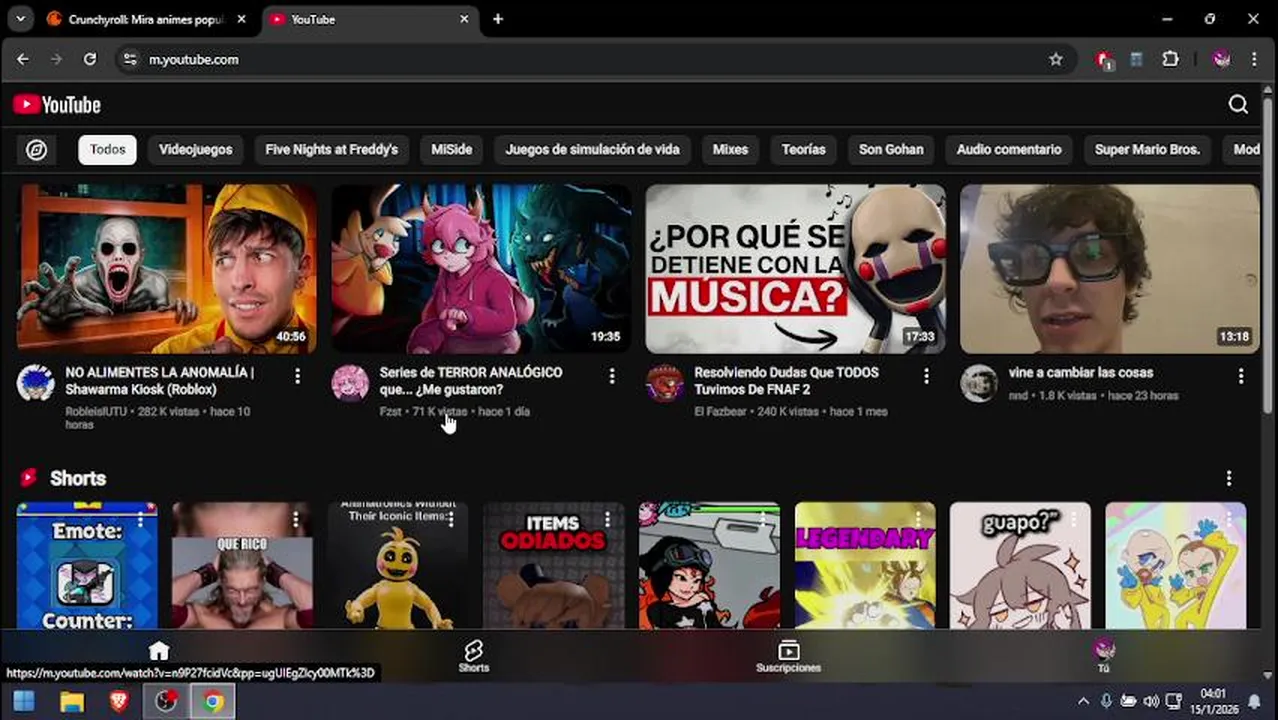Select the MiSide filter chip
The width and height of the screenshot is (1278, 720).
(x=451, y=150)
